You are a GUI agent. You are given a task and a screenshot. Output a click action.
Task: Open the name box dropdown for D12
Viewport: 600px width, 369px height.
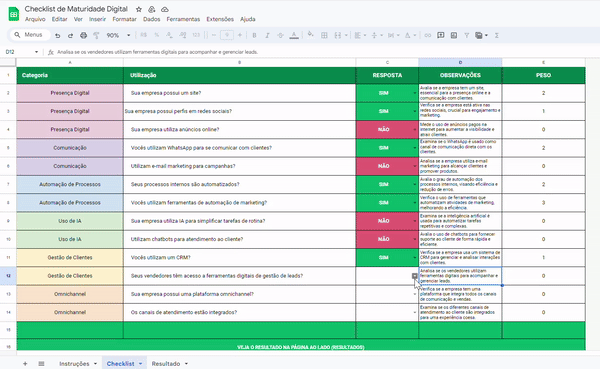click(36, 52)
